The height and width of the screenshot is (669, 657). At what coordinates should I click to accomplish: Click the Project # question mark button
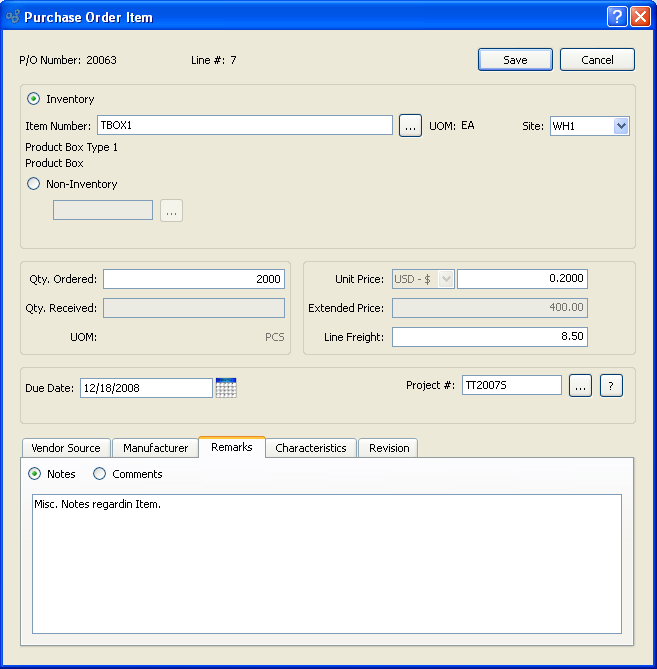coord(611,386)
